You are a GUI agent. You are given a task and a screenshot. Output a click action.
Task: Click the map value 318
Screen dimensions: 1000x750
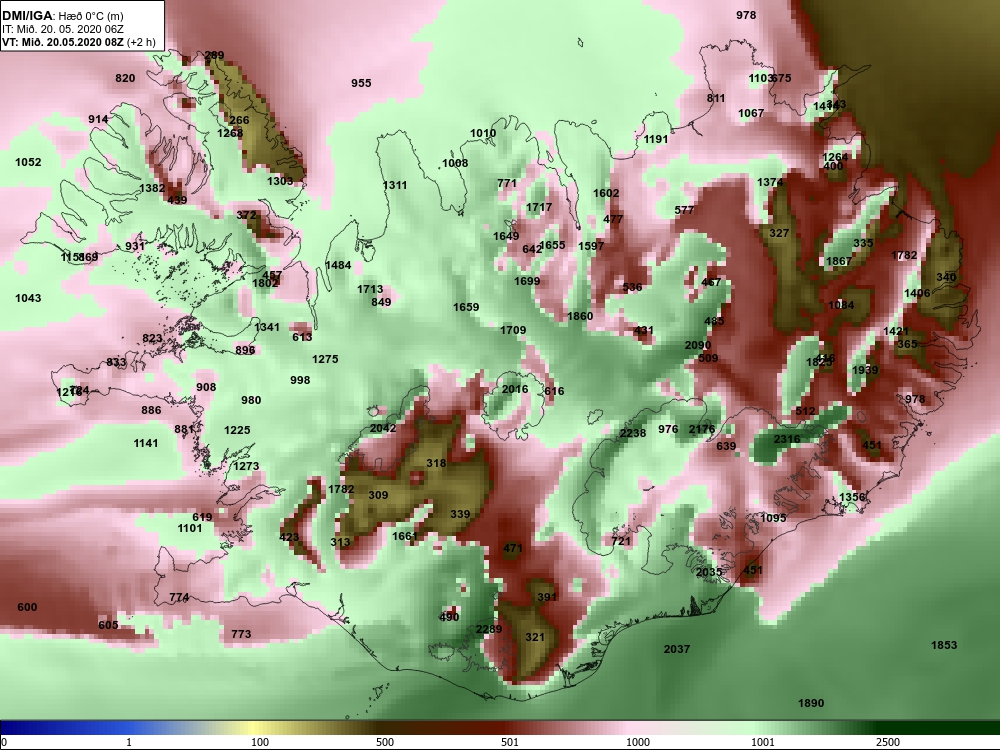(x=436, y=463)
